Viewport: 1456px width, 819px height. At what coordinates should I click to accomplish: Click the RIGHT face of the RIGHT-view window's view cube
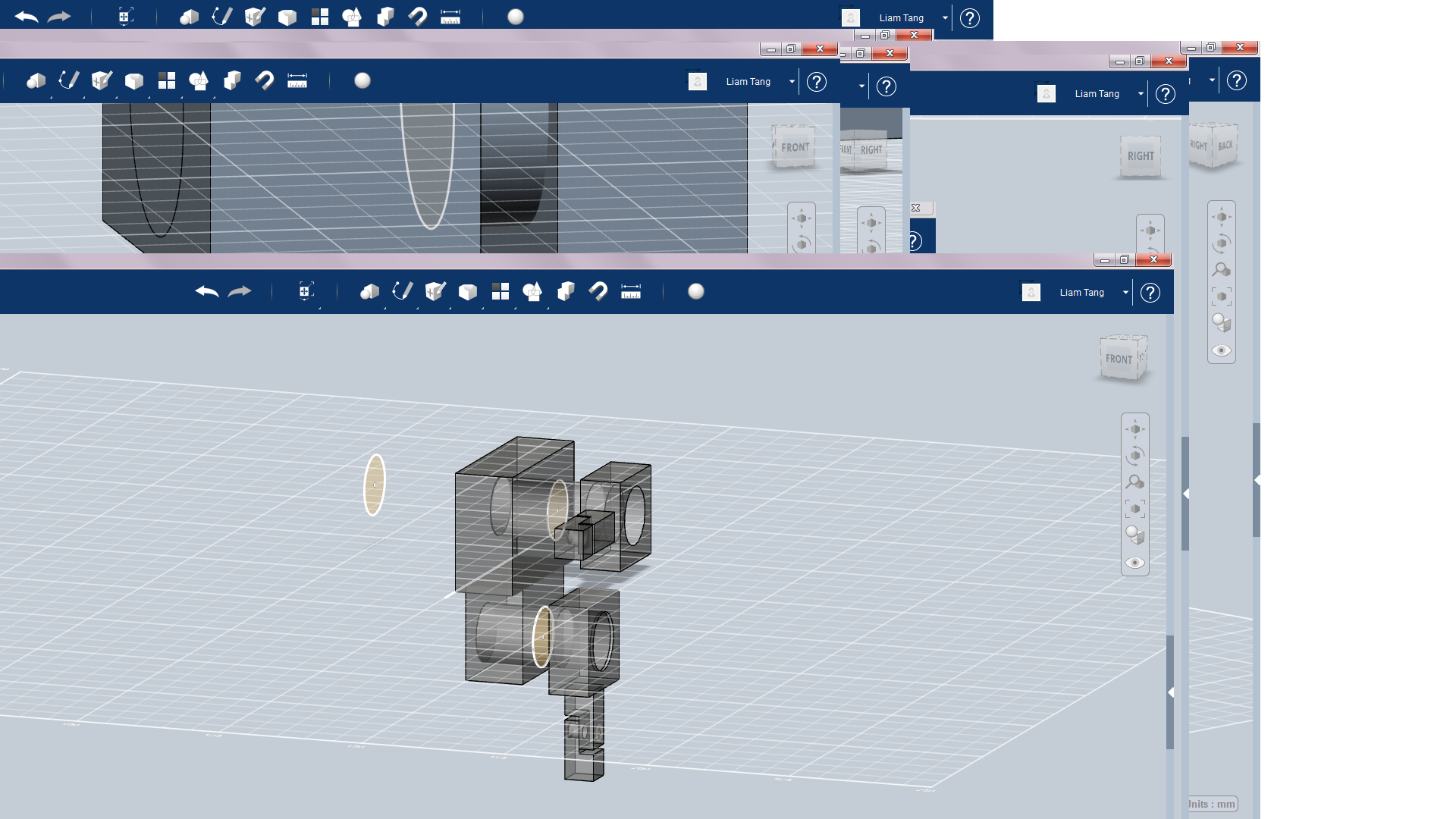pyautogui.click(x=1141, y=156)
